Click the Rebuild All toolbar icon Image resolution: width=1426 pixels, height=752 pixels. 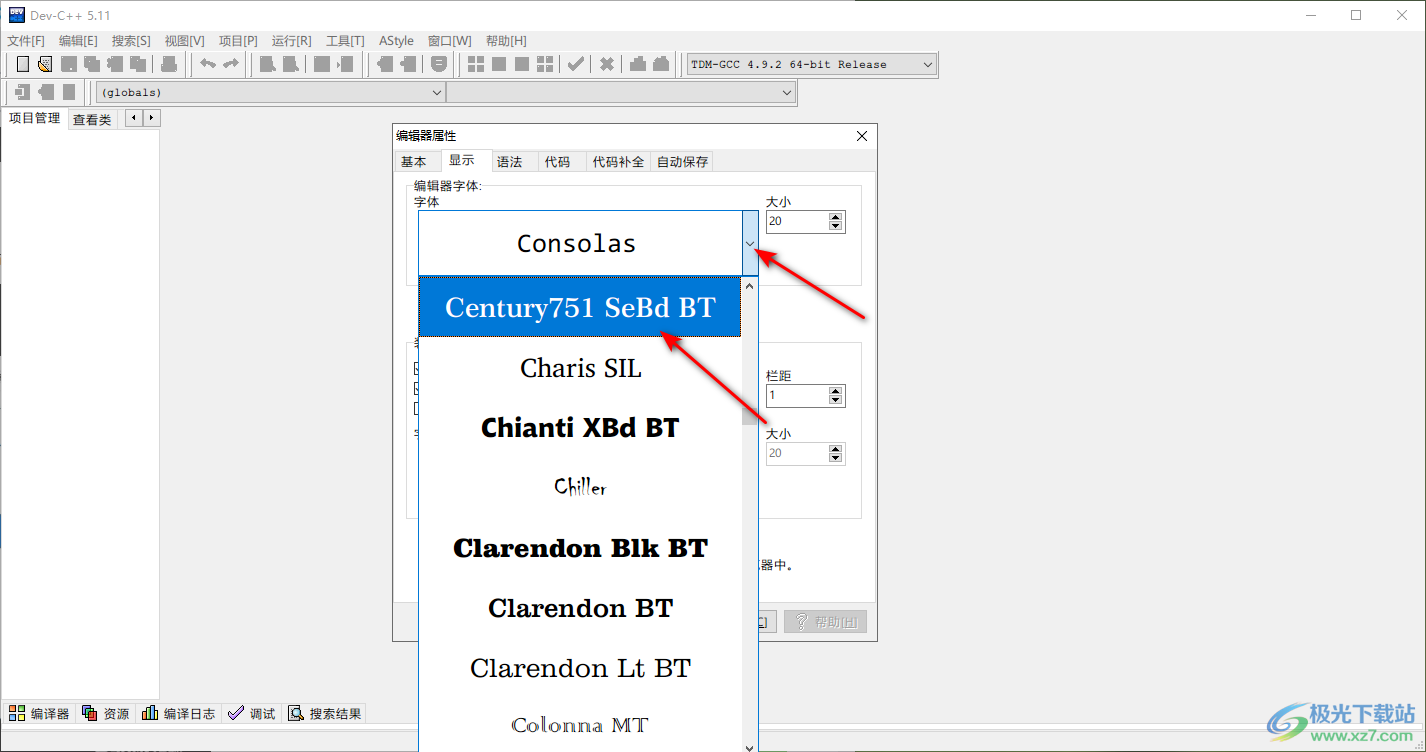click(545, 64)
